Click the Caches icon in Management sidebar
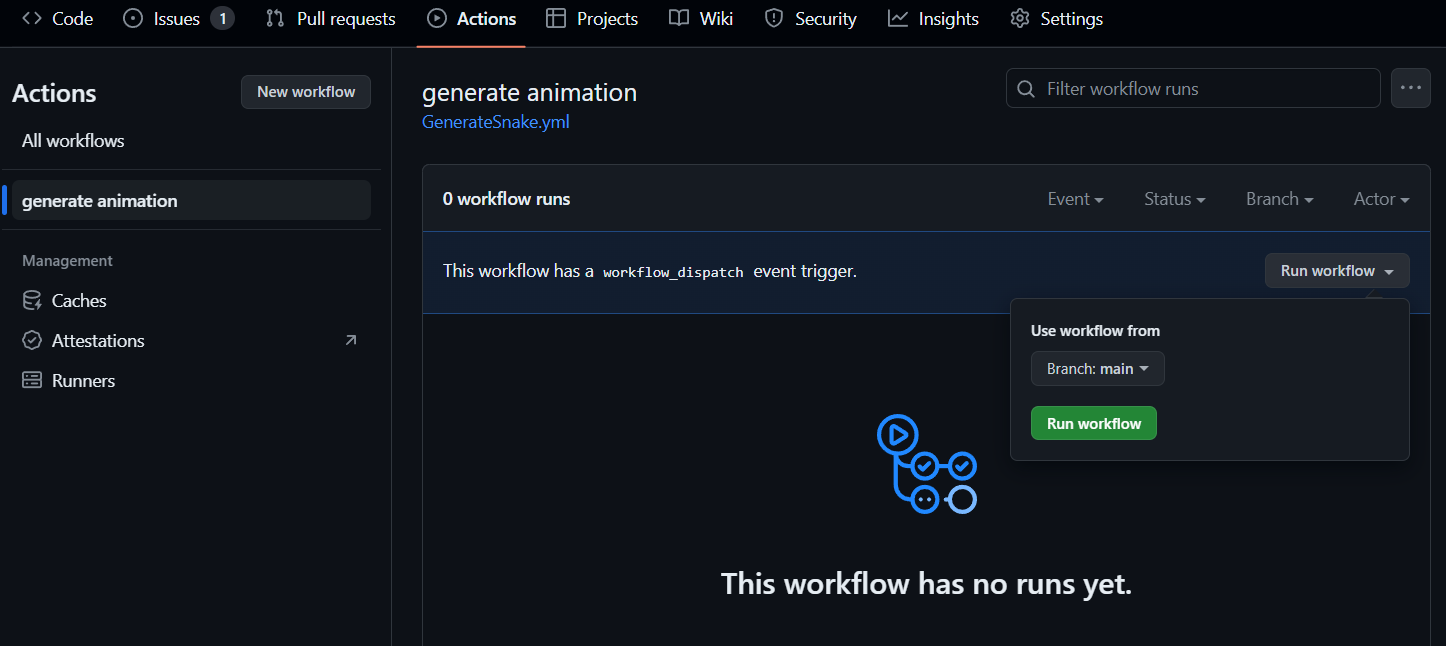The width and height of the screenshot is (1446, 646). click(x=31, y=300)
